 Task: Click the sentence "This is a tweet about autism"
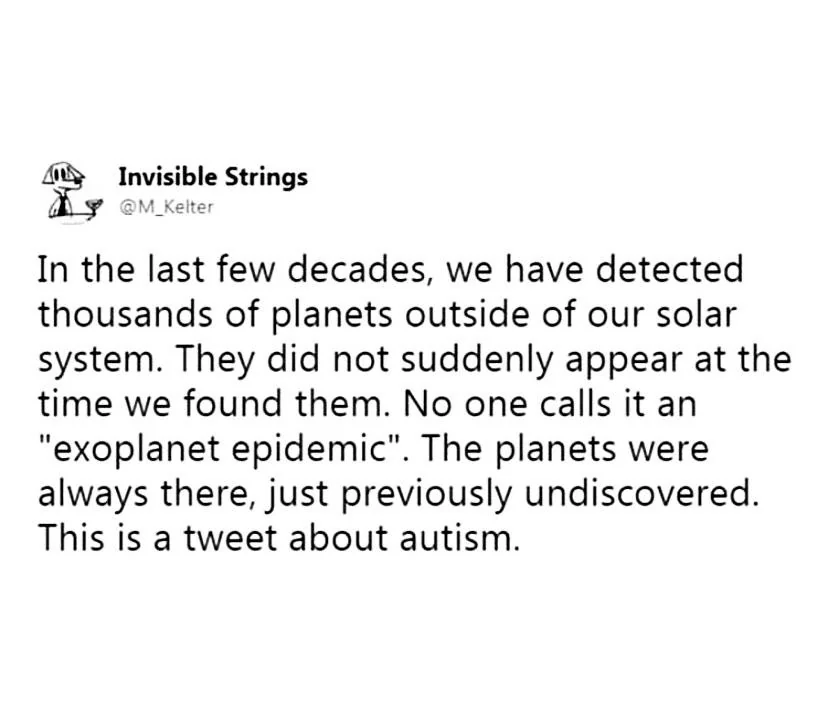coord(280,539)
